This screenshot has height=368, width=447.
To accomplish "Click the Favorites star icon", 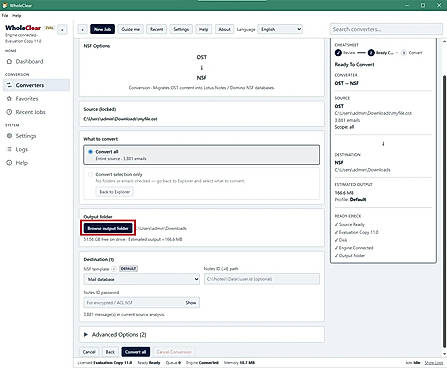I will [x=9, y=99].
